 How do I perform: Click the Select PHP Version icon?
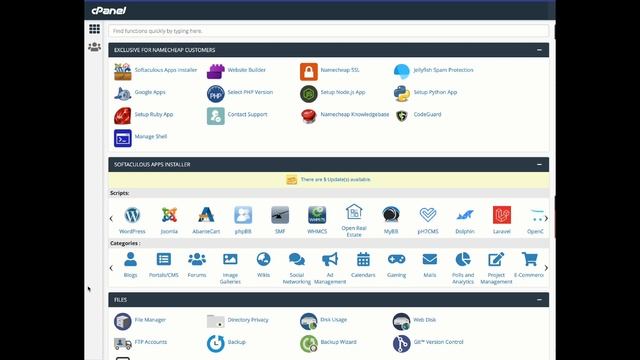(x=216, y=94)
